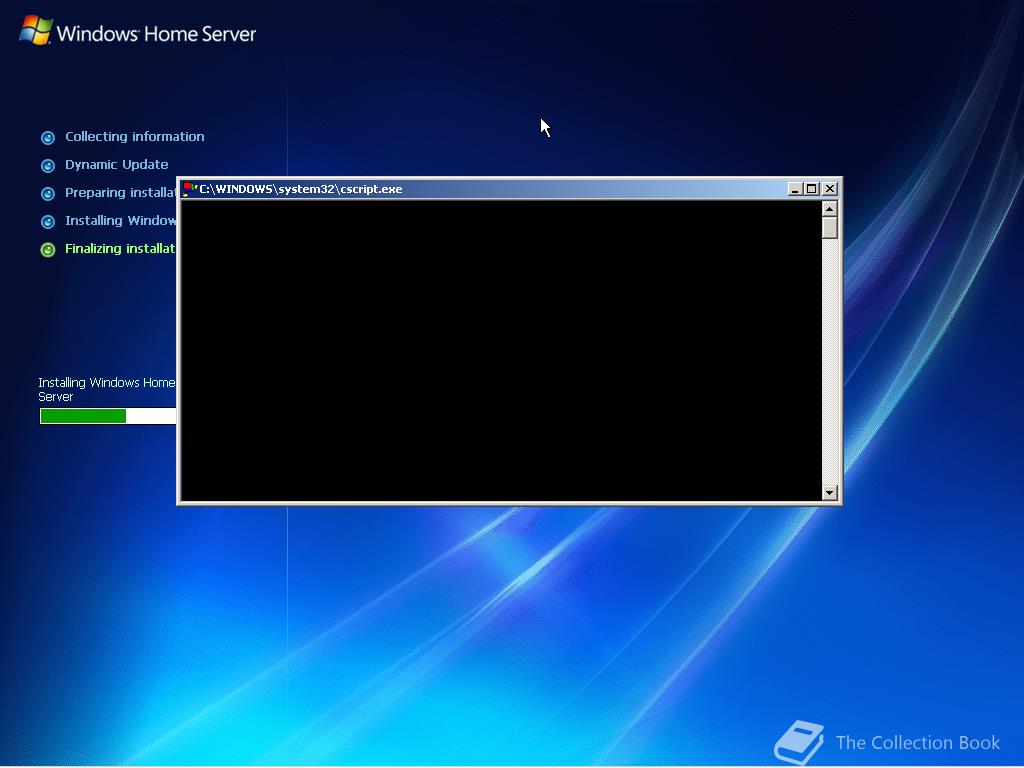Click the Dynamic Update step bullet
The height and width of the screenshot is (768, 1024).
pos(48,166)
